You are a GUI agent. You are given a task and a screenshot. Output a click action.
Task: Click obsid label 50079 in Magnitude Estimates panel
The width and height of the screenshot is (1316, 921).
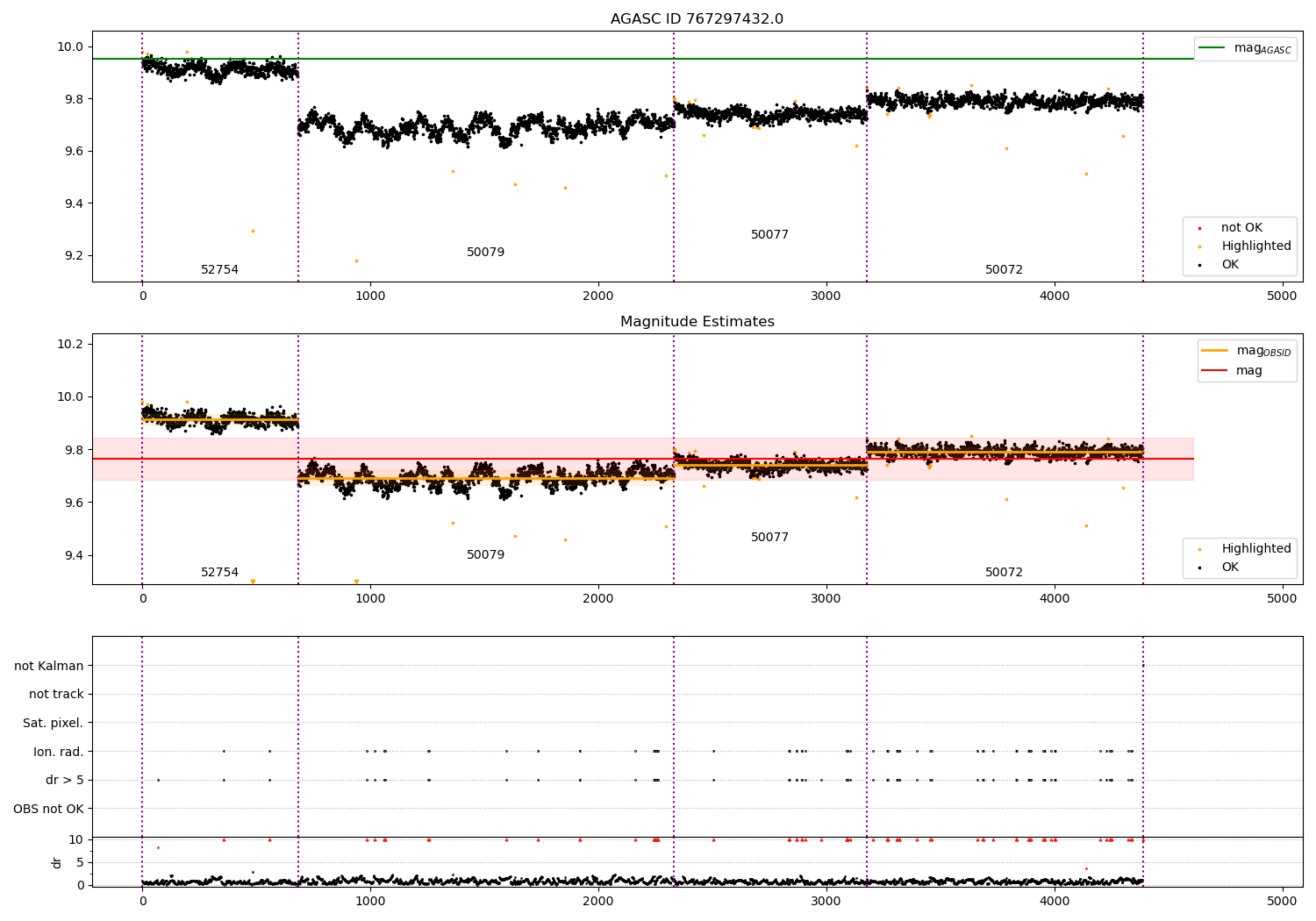pyautogui.click(x=485, y=555)
